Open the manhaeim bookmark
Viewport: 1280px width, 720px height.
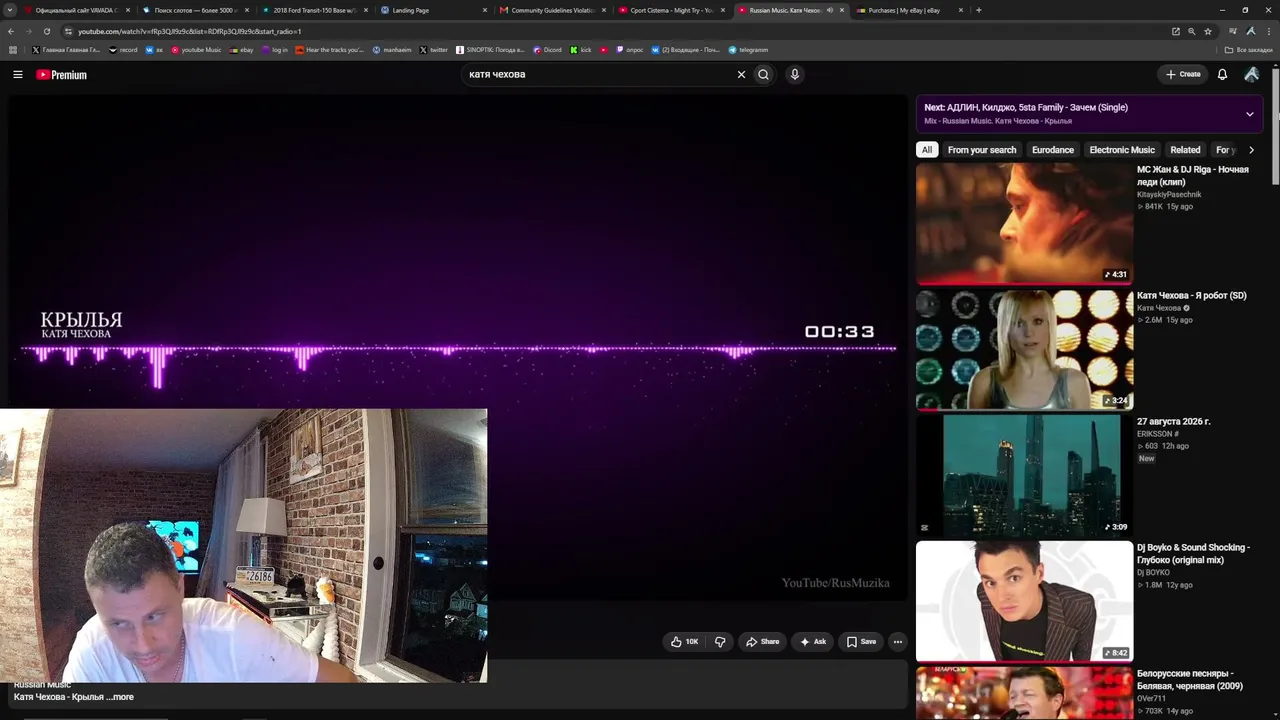(392, 50)
